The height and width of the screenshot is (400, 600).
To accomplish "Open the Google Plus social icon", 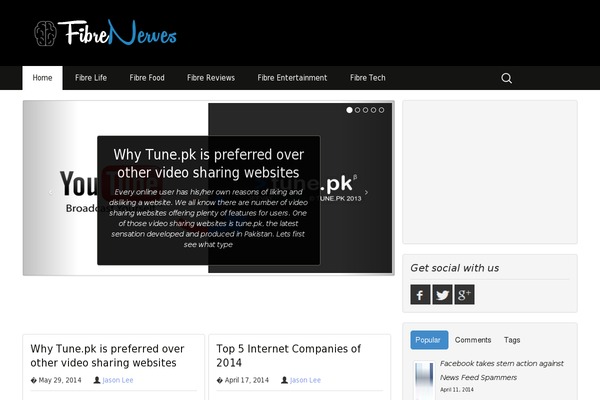I will coord(464,295).
